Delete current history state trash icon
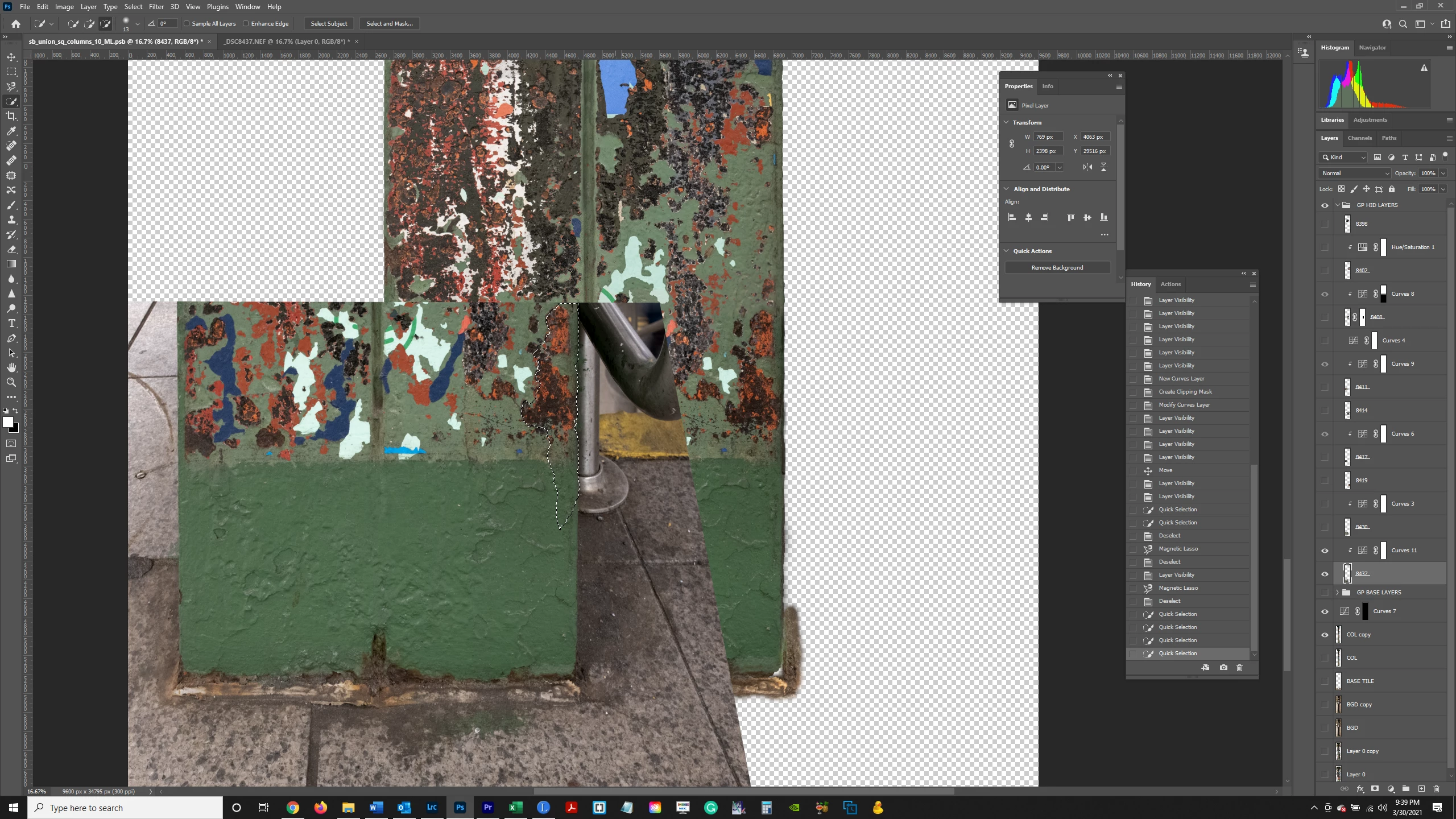The image size is (1456, 819). [x=1239, y=668]
